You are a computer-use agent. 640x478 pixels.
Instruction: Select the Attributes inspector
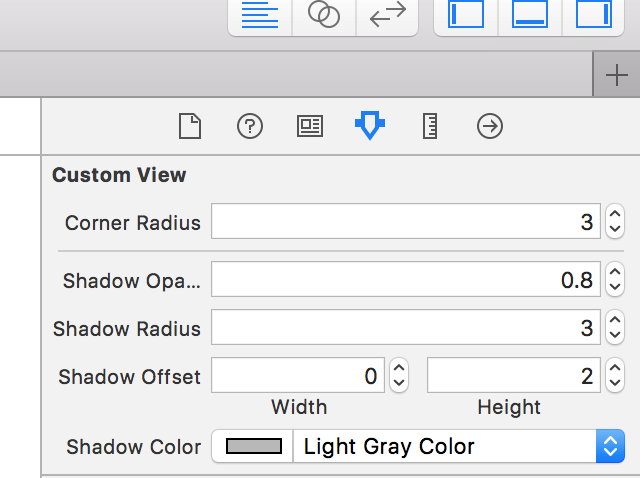[370, 127]
